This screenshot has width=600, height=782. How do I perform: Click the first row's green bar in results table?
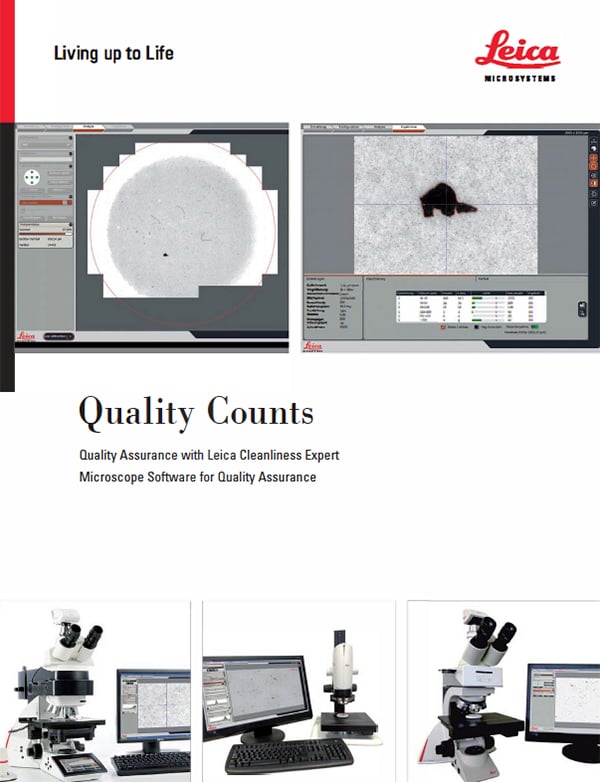coord(477,298)
